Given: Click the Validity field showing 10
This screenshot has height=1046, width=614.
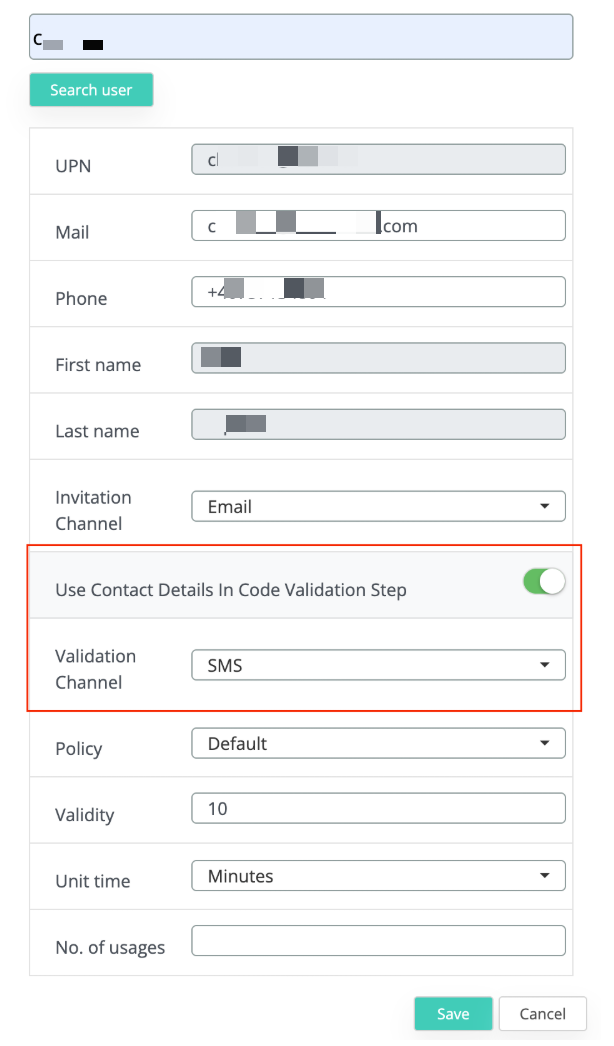Looking at the screenshot, I should coord(378,808).
